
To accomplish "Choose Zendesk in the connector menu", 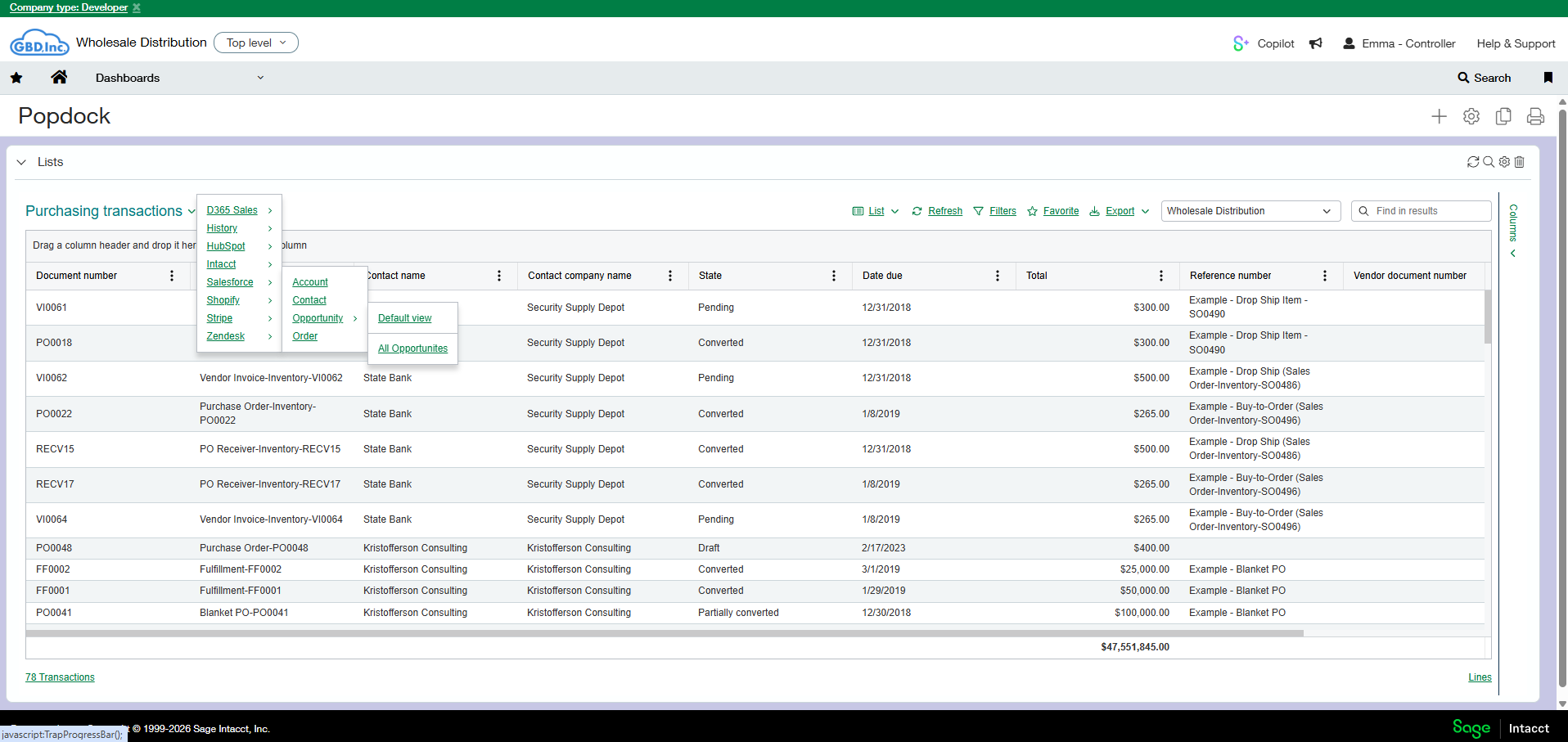I will 226,336.
